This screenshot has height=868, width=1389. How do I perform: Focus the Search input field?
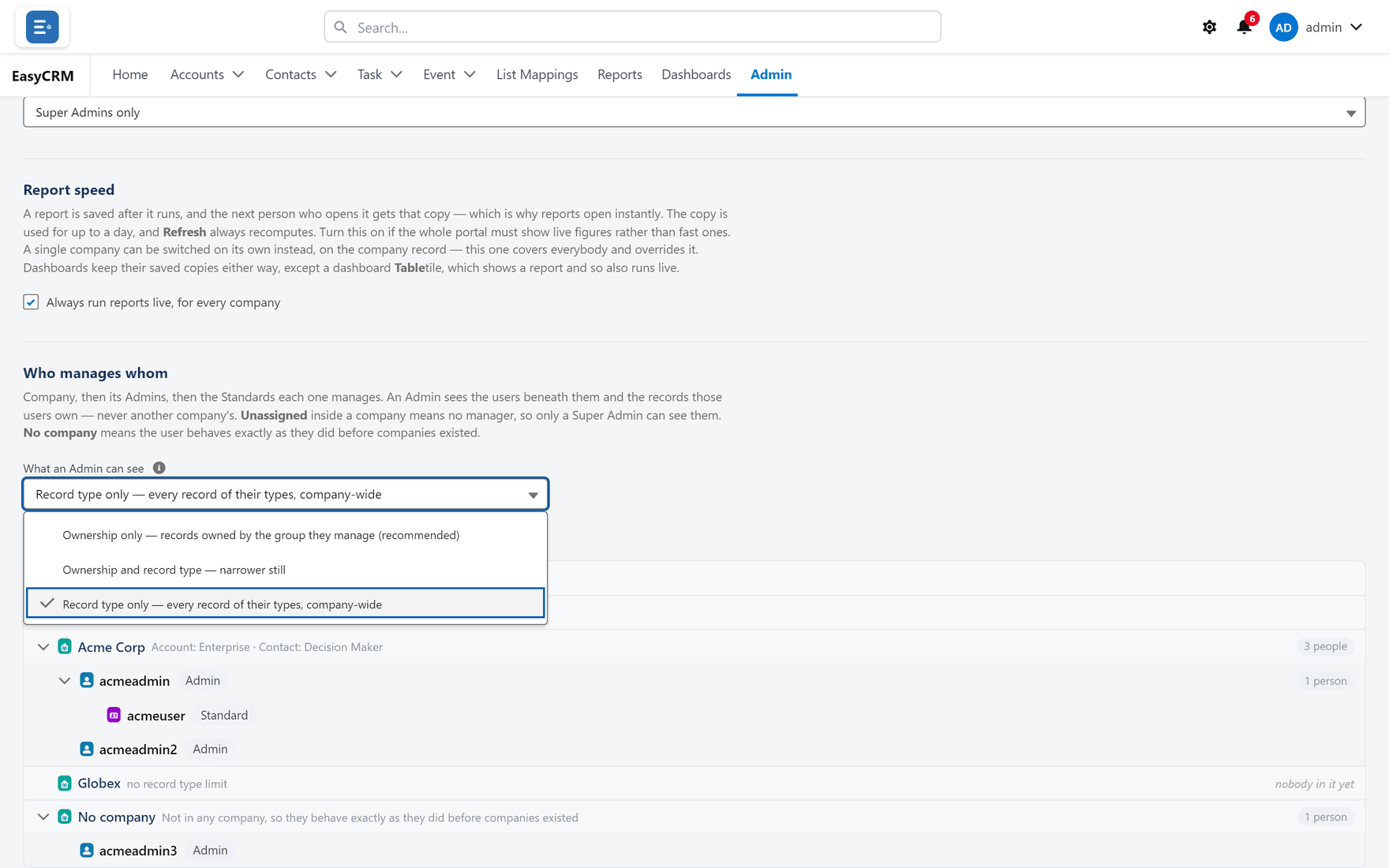[632, 27]
